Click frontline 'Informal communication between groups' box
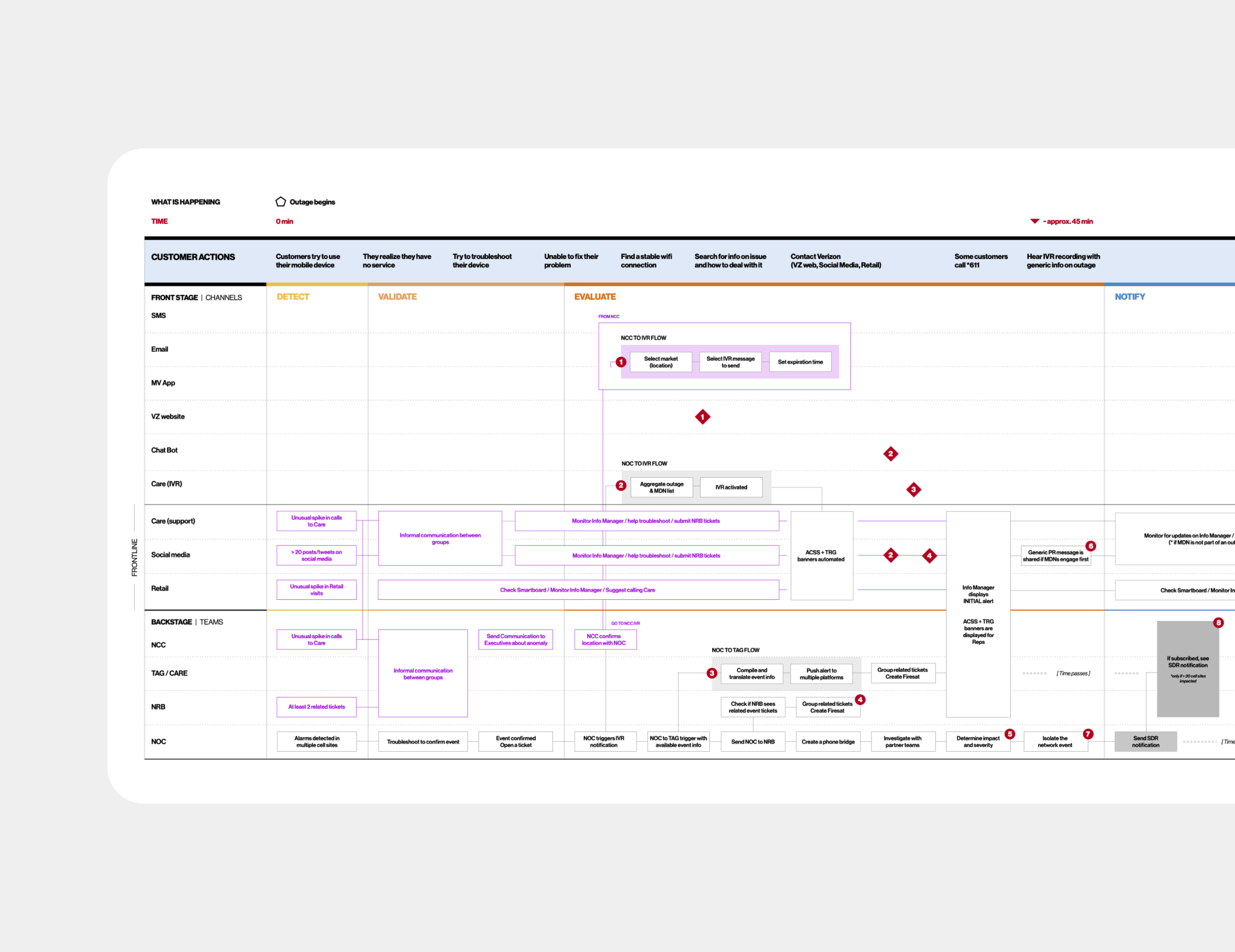 coord(440,538)
